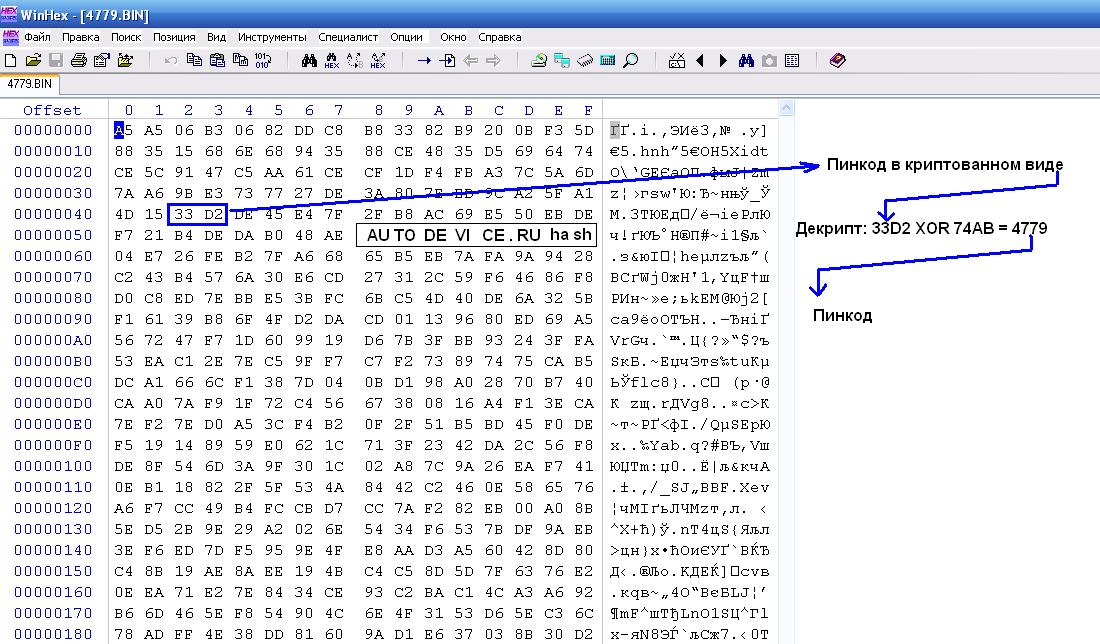This screenshot has width=1100, height=644.
Task: Open help with the purple book icon
Action: (838, 61)
